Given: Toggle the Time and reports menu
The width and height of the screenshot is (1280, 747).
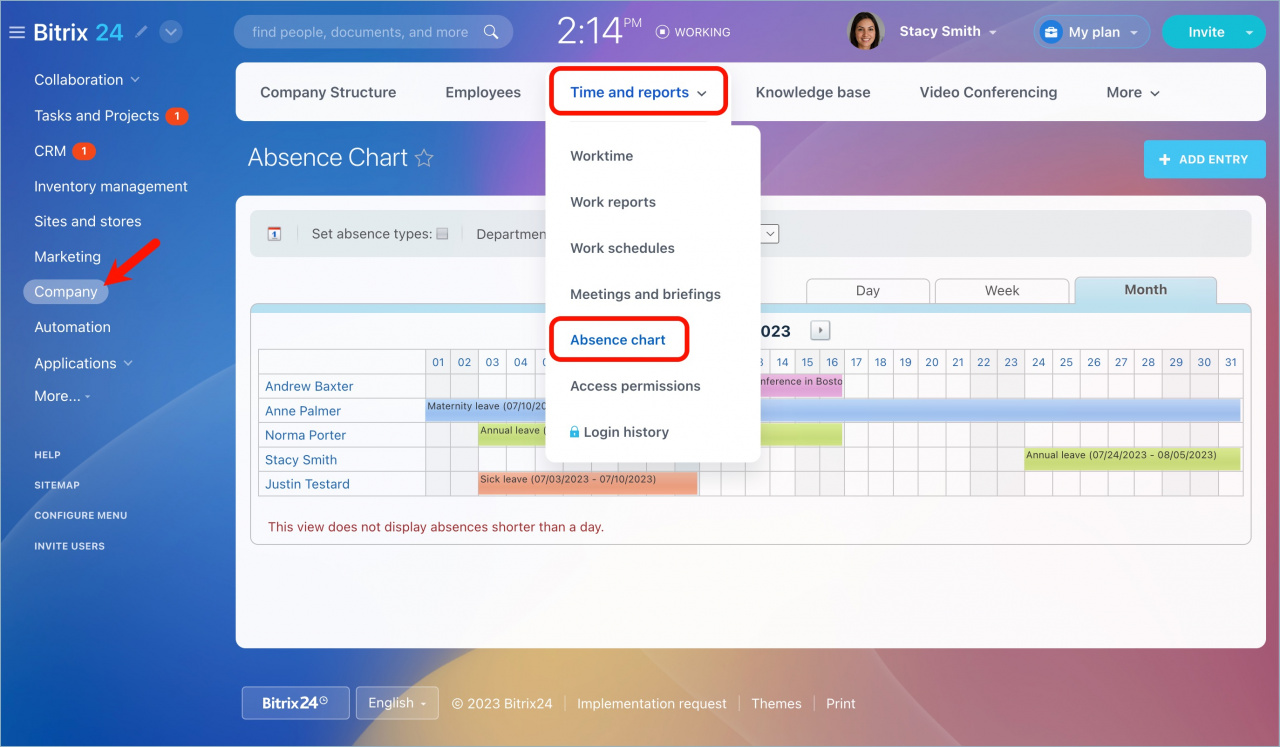Looking at the screenshot, I should pyautogui.click(x=638, y=92).
